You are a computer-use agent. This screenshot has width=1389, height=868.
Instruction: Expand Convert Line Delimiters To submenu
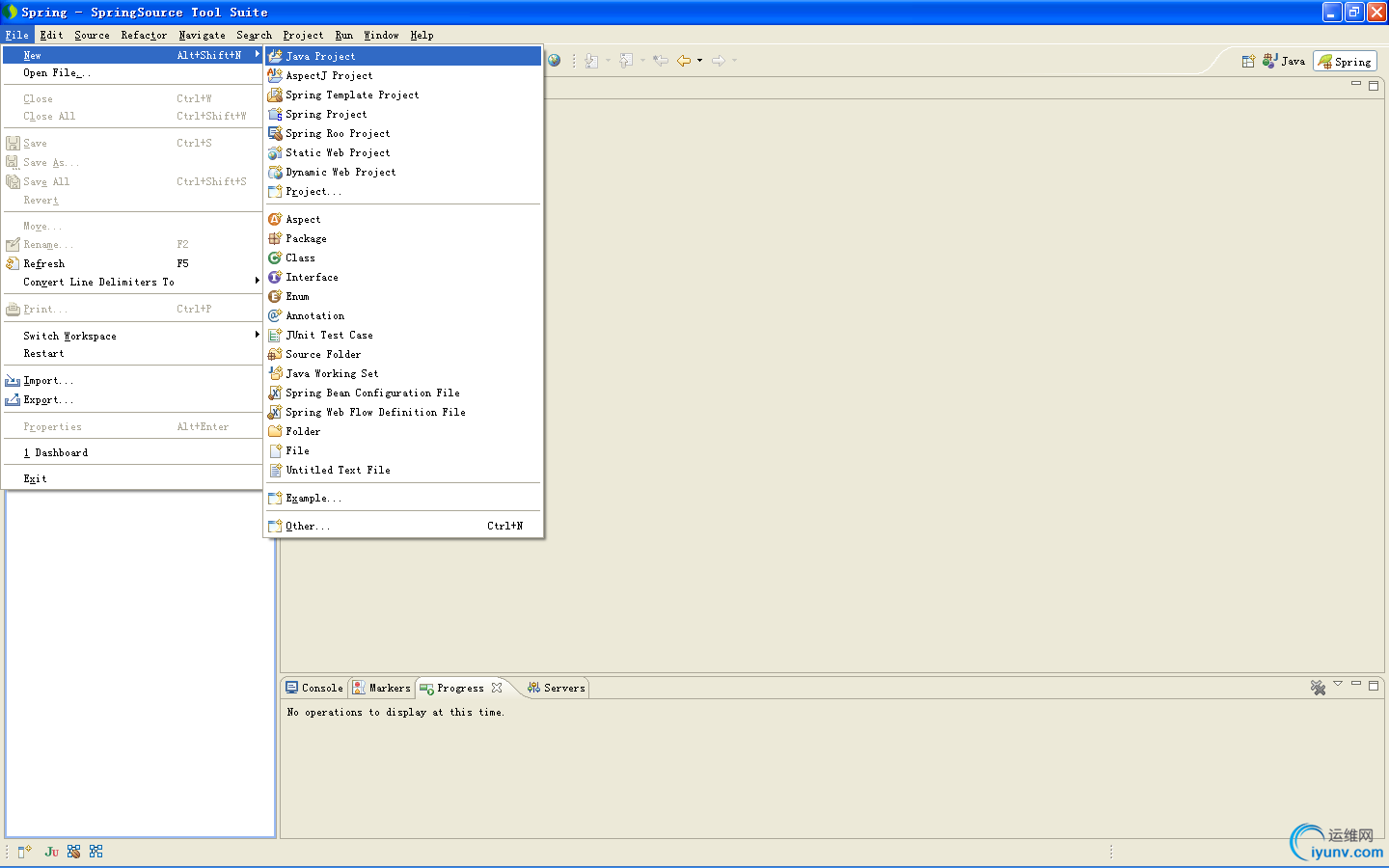coord(133,282)
